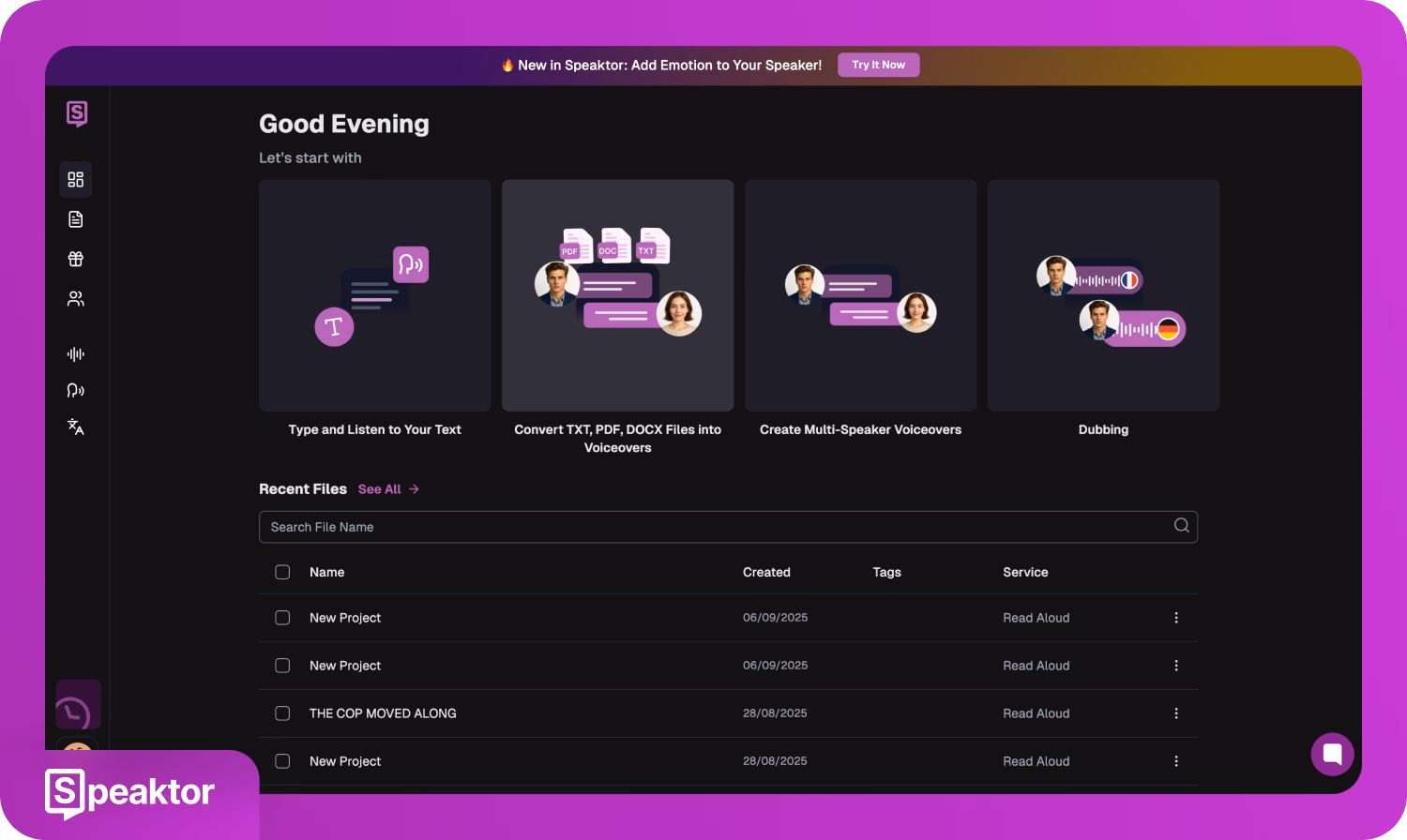Image resolution: width=1407 pixels, height=840 pixels.
Task: Open the text-to-speech head icon
Action: click(76, 390)
